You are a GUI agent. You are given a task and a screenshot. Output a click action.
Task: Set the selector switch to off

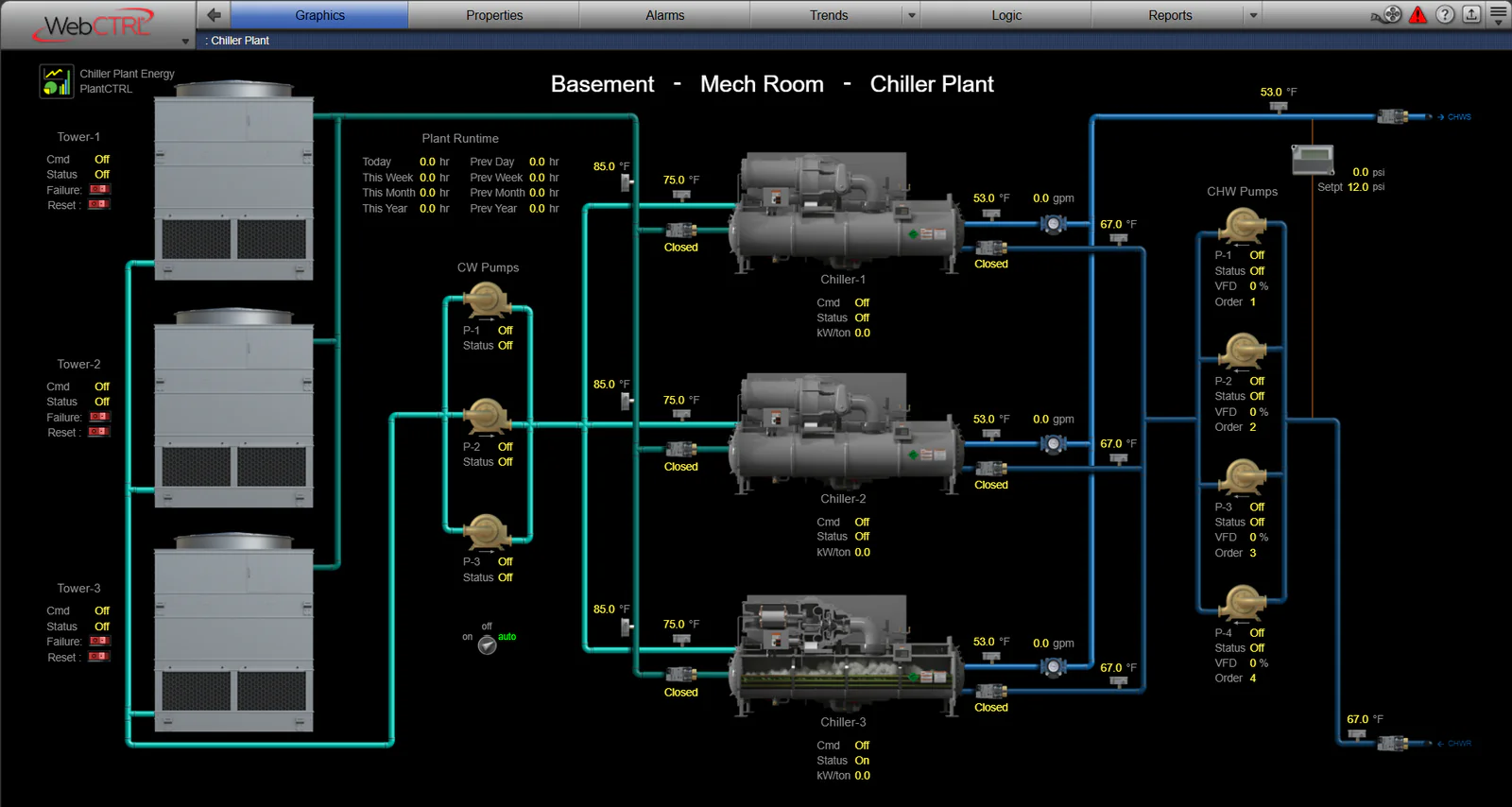click(x=487, y=627)
